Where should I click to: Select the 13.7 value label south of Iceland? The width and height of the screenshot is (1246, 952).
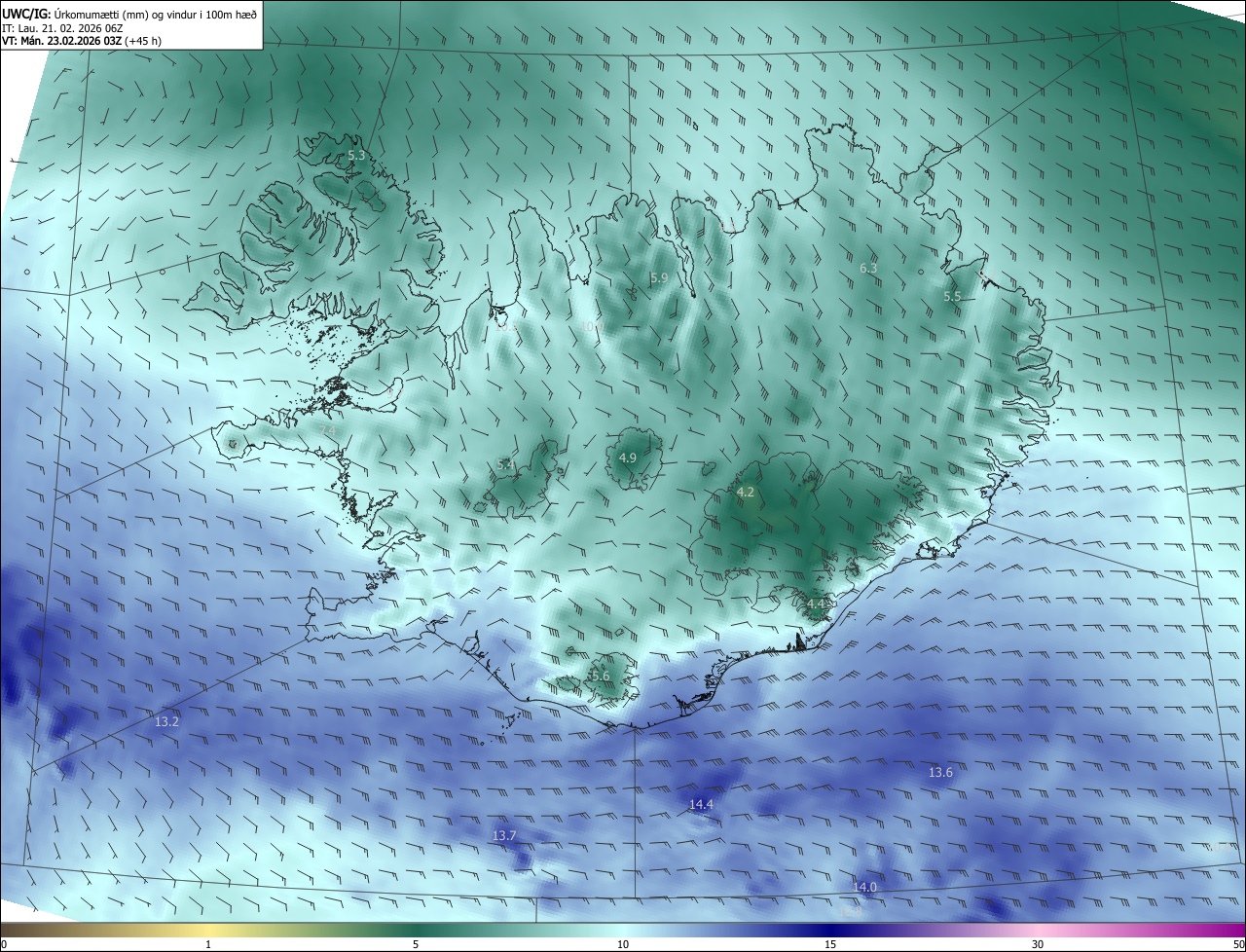(504, 836)
